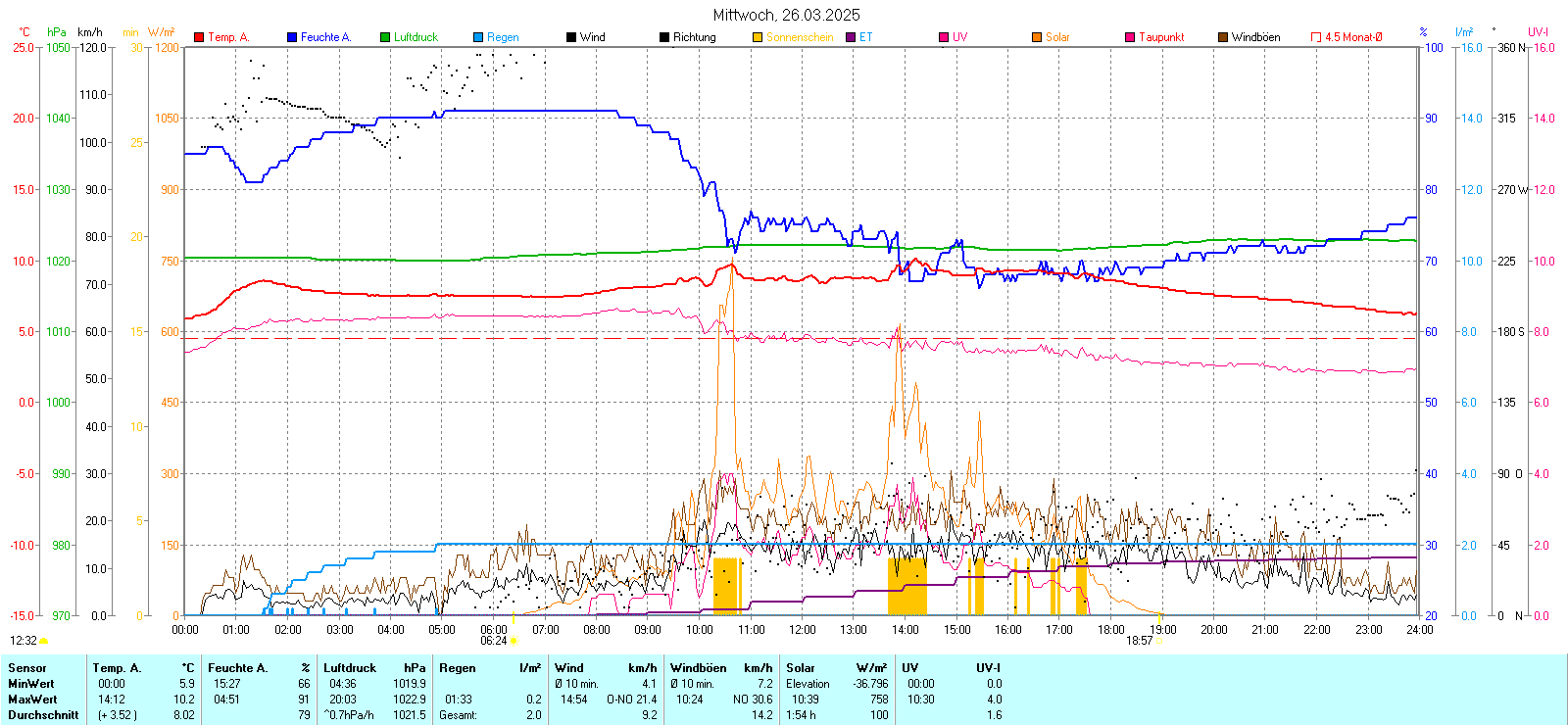Click the yellow Sonnenschein legend square

click(758, 37)
